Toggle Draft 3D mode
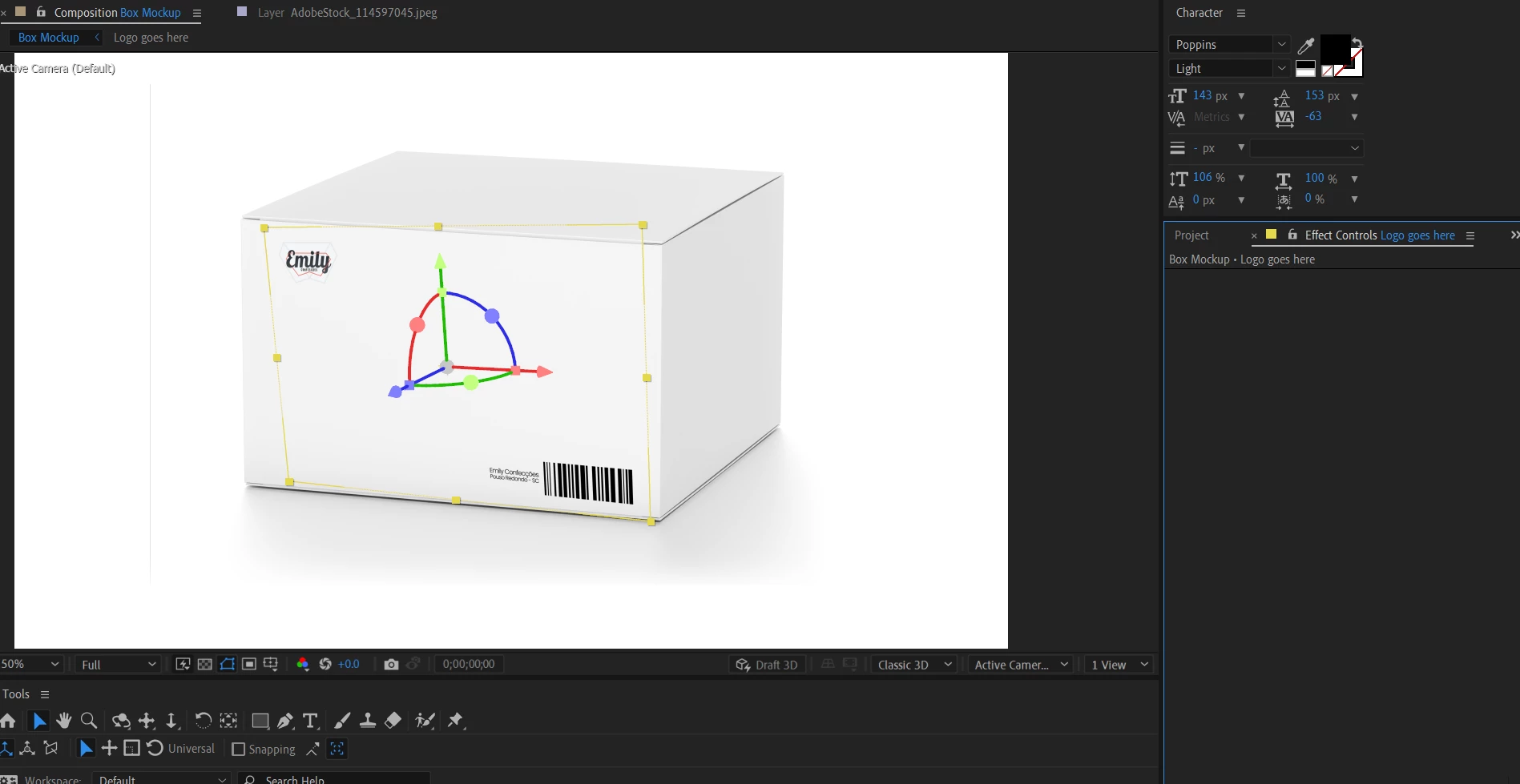Screen dimensions: 1520x784 (767, 665)
